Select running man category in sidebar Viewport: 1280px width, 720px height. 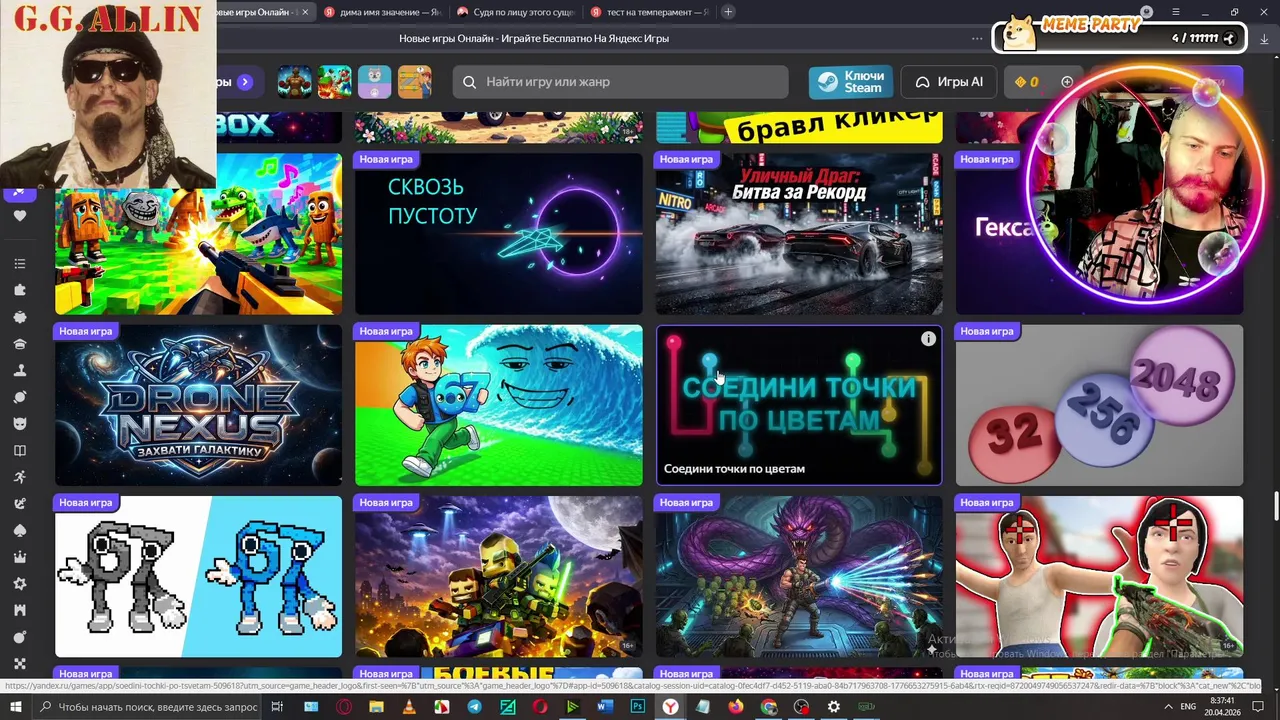click(20, 477)
